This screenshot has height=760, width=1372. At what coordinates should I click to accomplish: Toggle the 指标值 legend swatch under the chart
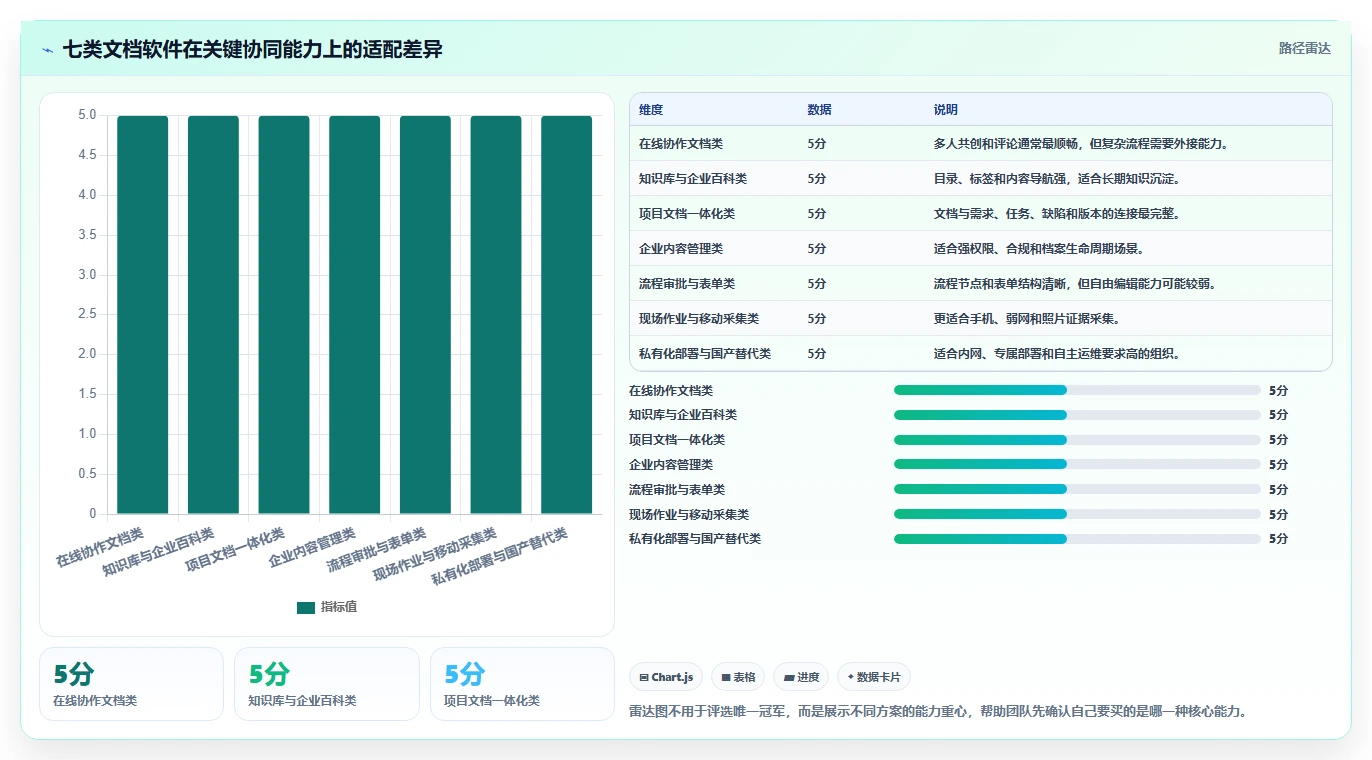pos(306,607)
